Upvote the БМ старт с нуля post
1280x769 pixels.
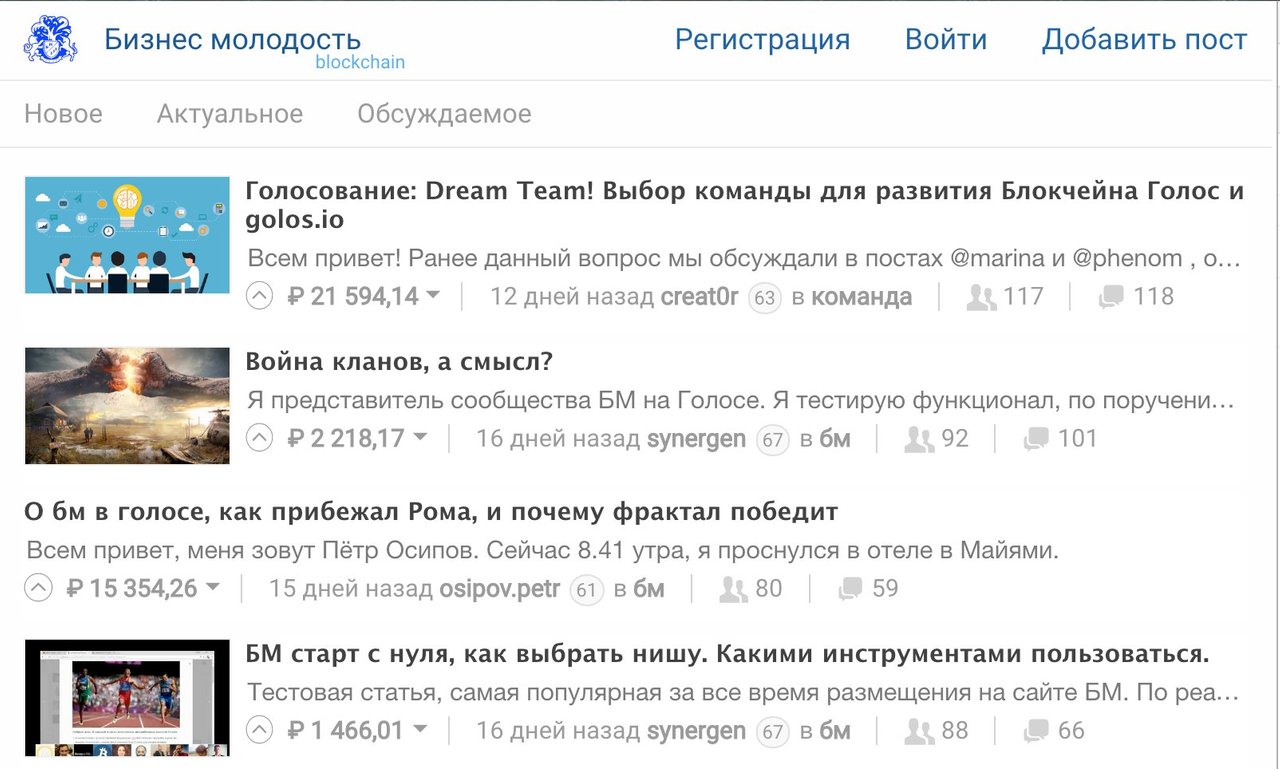tap(259, 730)
